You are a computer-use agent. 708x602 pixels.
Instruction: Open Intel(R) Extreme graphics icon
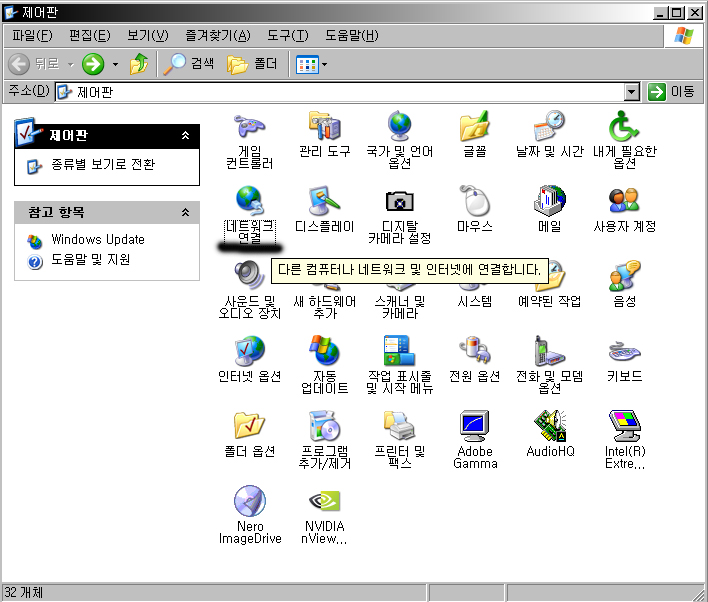(624, 425)
